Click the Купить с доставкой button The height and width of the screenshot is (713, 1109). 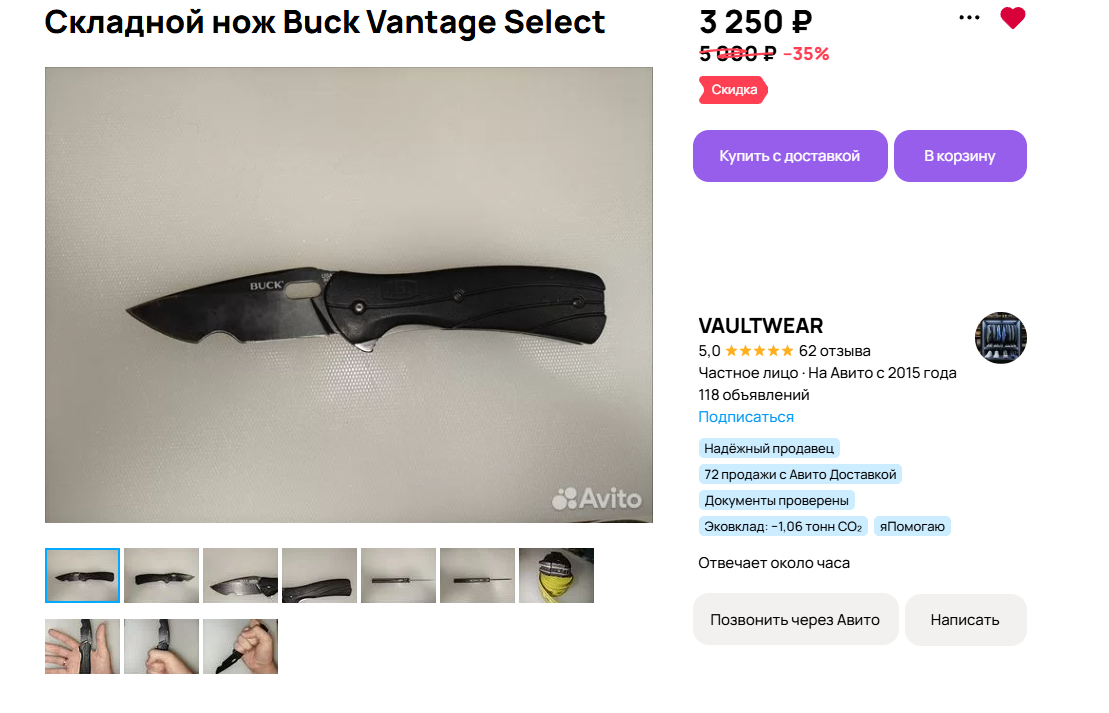coord(790,156)
